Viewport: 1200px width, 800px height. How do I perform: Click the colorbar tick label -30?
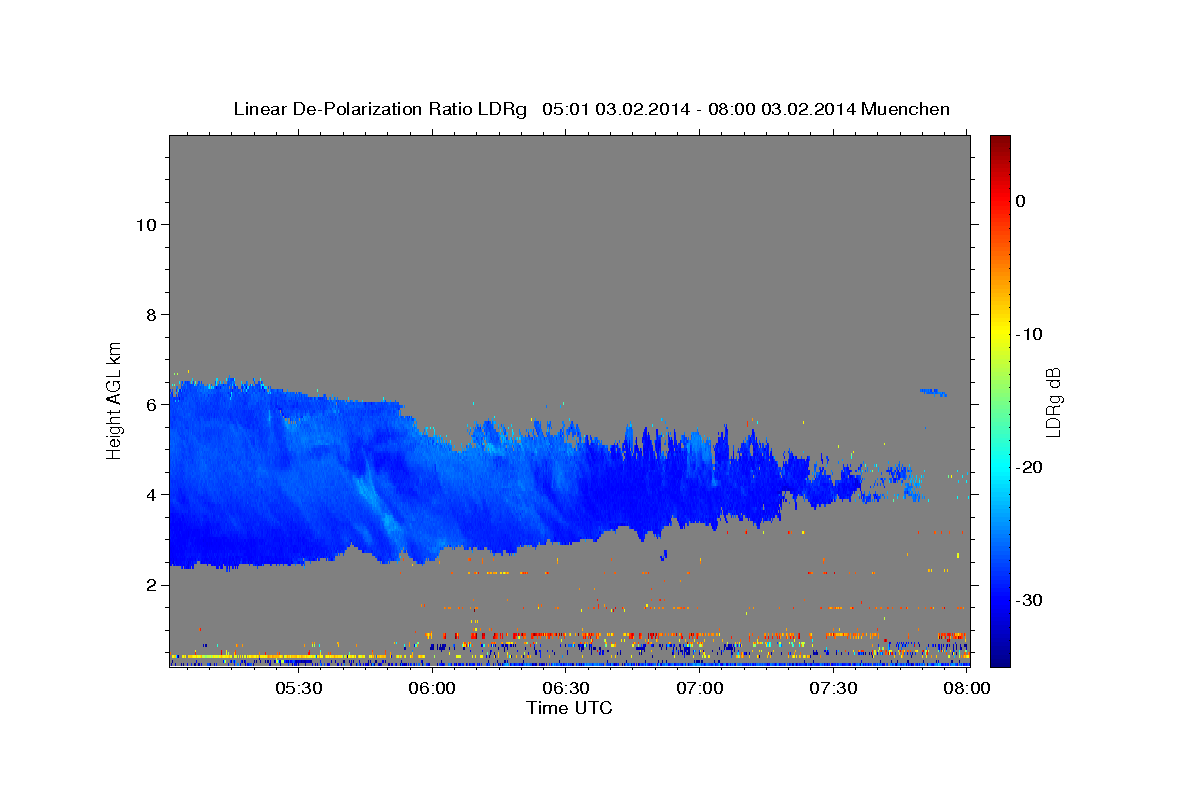(1030, 600)
